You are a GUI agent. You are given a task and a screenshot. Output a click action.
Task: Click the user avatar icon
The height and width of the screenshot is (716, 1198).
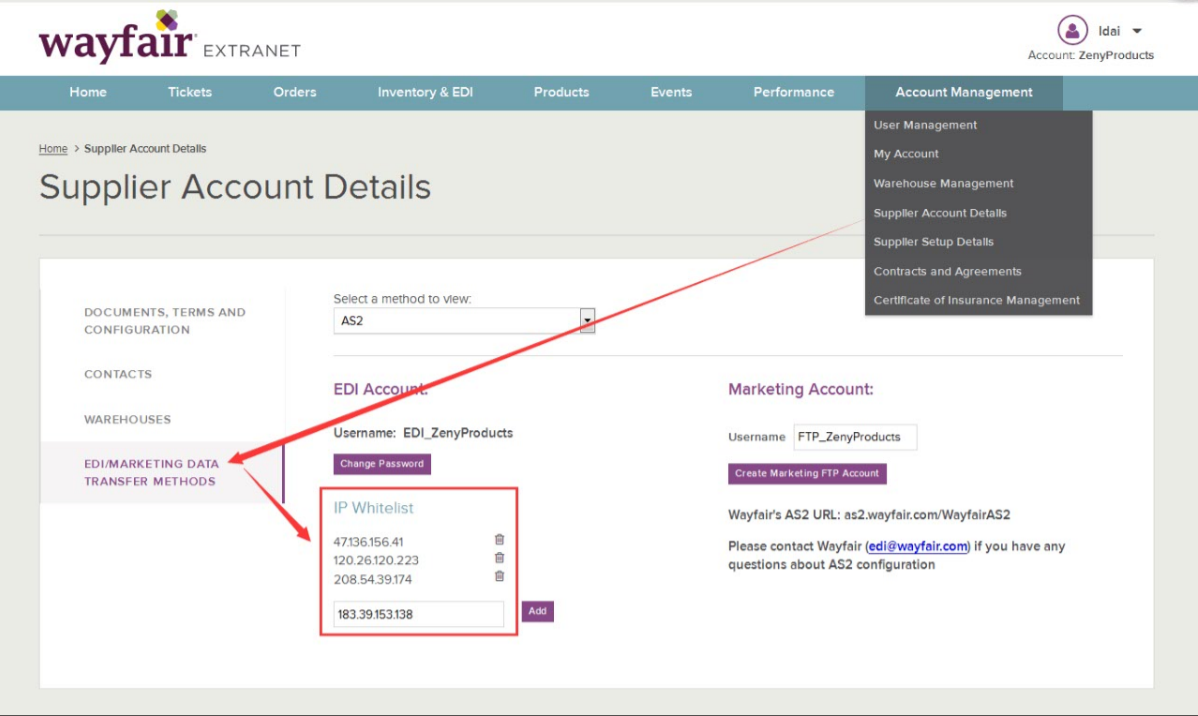click(1072, 31)
